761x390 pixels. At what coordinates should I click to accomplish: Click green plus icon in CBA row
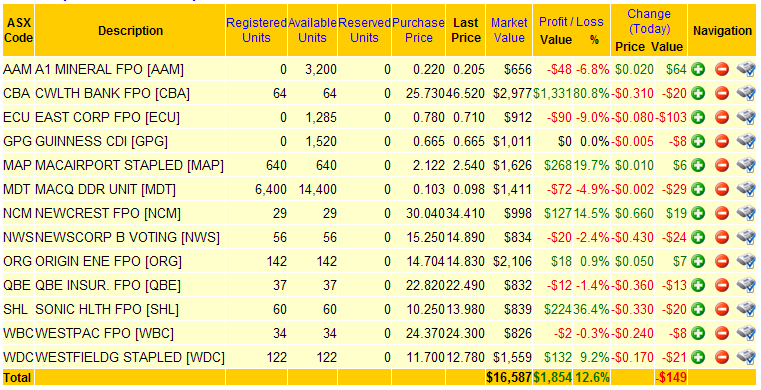pyautogui.click(x=698, y=93)
